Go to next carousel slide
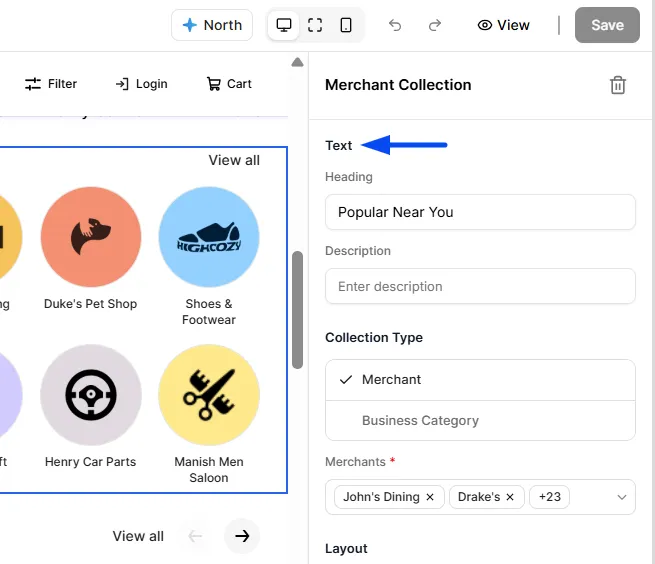 click(242, 536)
